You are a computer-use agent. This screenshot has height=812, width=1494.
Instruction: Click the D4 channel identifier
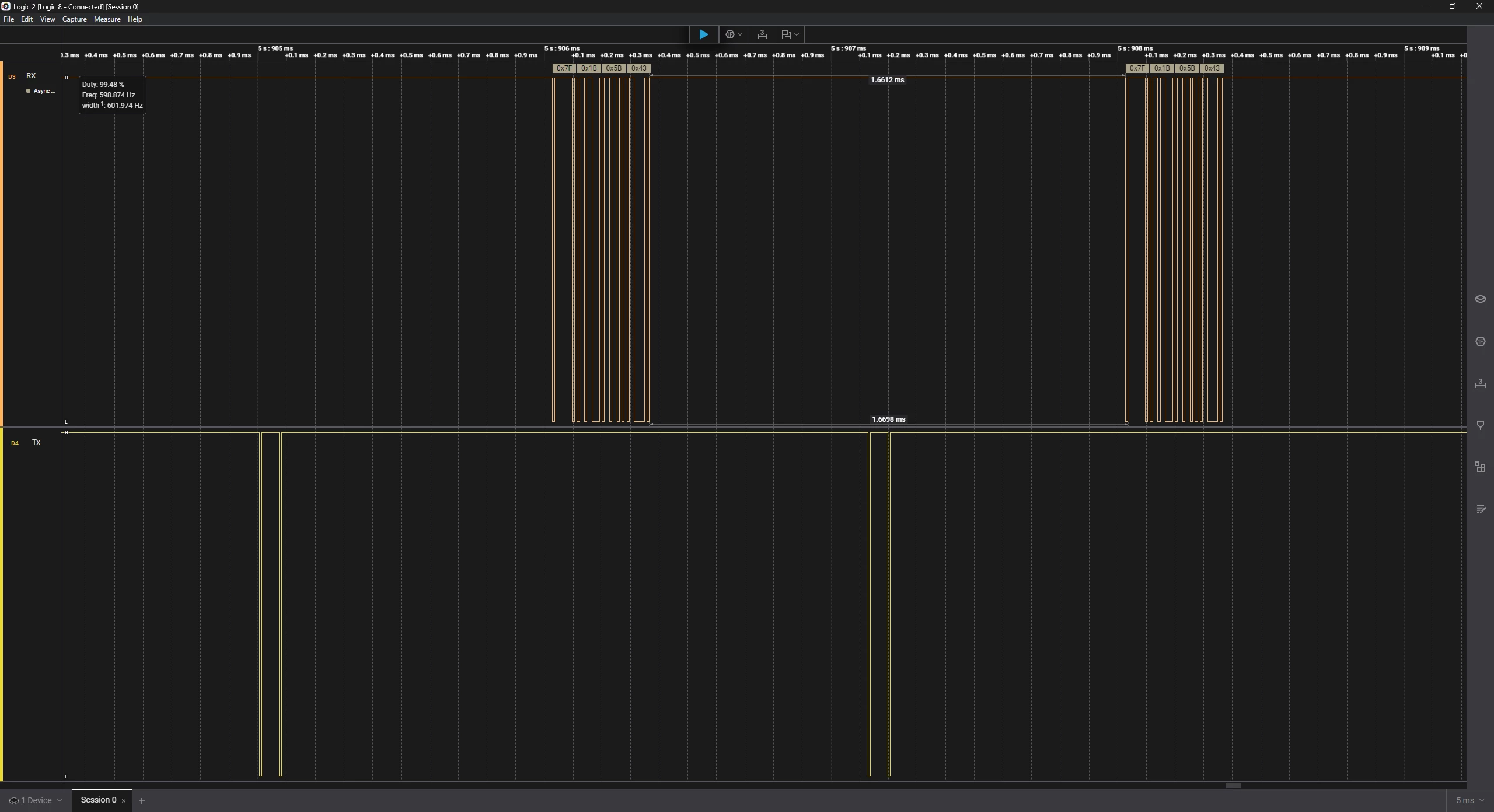pyautogui.click(x=15, y=443)
